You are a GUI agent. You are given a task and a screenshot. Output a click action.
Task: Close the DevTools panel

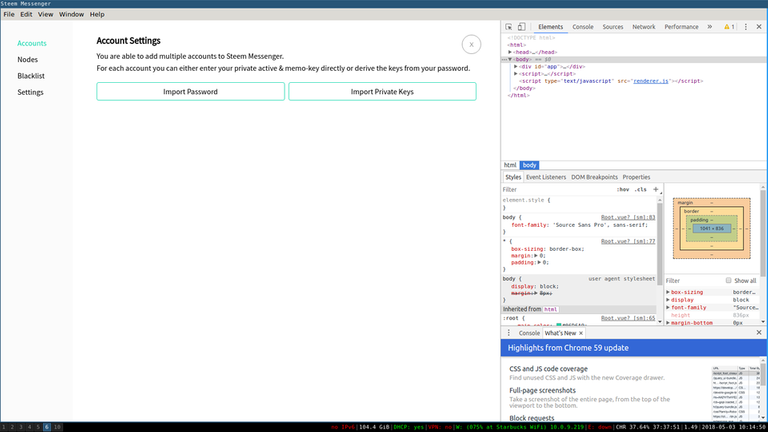pos(759,27)
